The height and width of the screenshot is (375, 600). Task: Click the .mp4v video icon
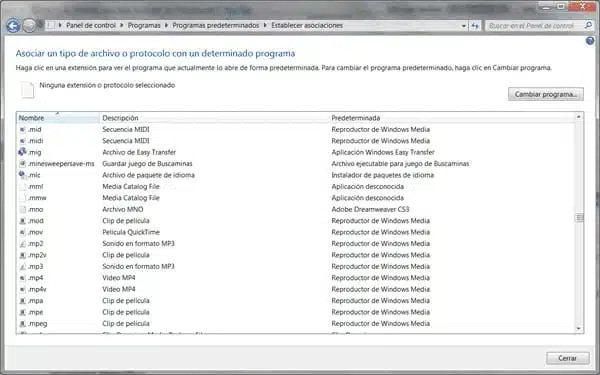23,289
